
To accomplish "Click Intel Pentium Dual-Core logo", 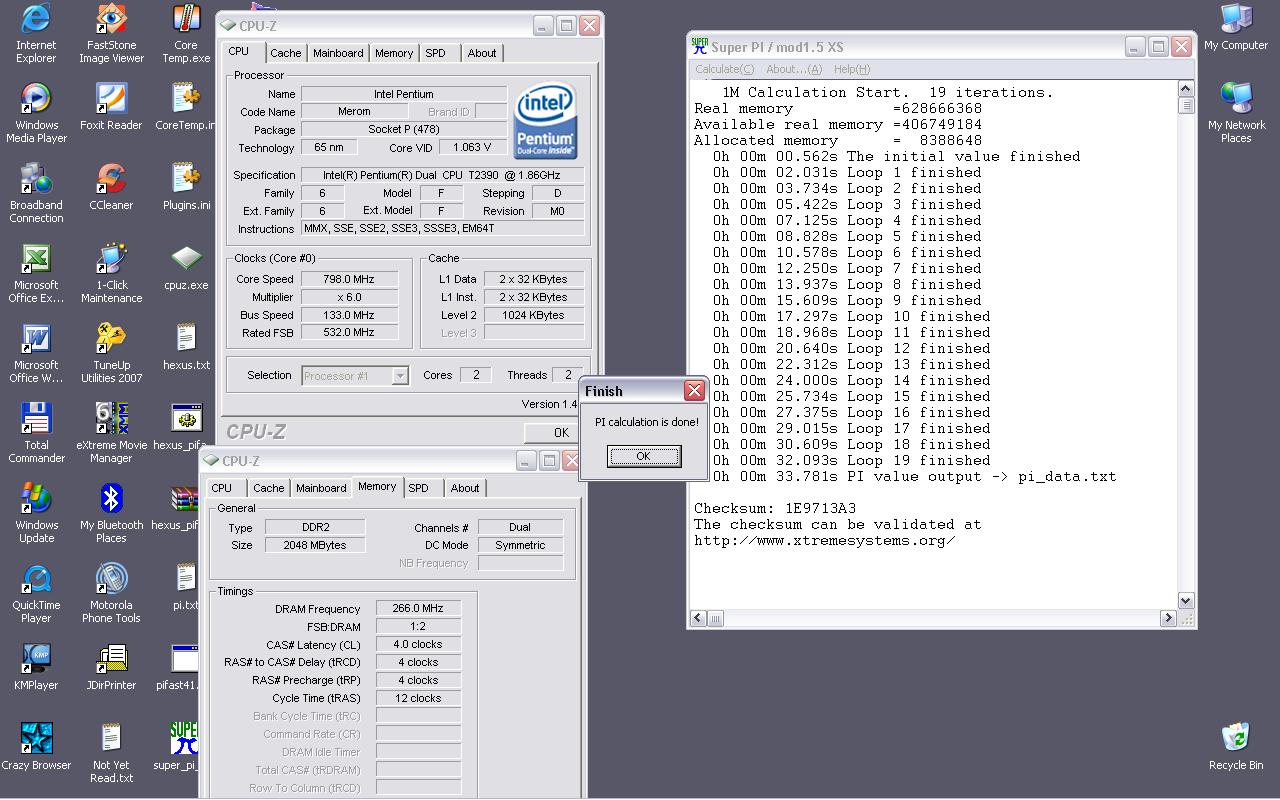I will pyautogui.click(x=545, y=122).
